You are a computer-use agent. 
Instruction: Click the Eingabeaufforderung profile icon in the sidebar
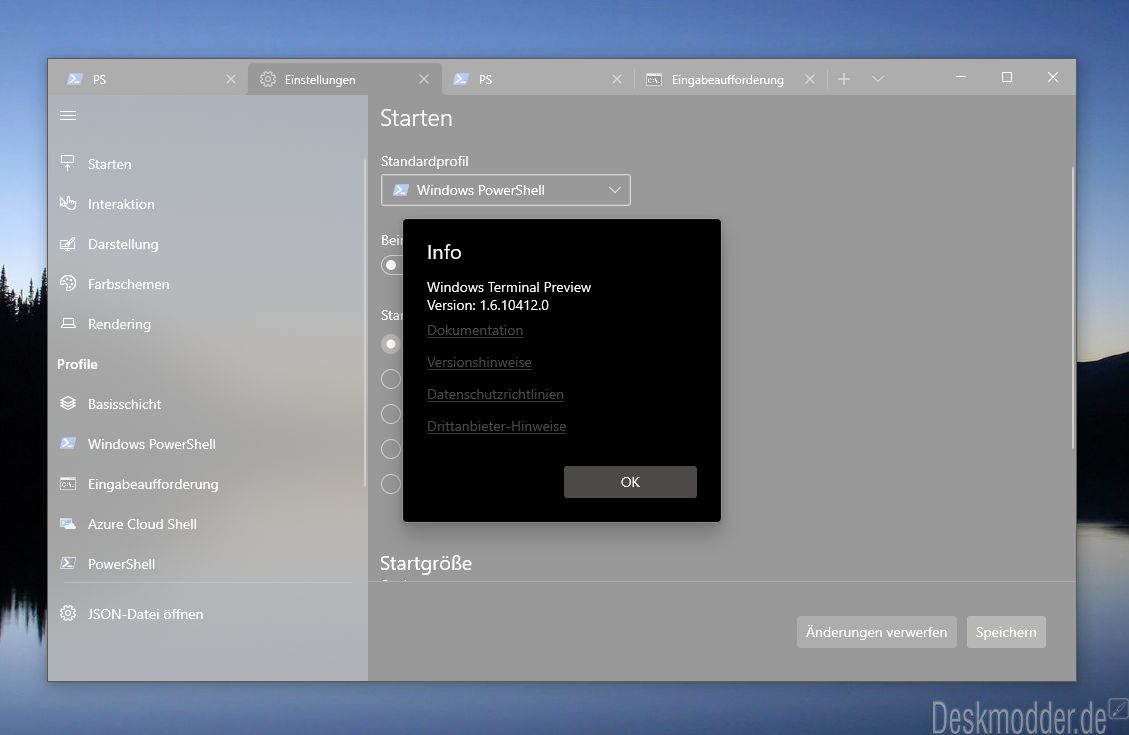pyautogui.click(x=68, y=484)
